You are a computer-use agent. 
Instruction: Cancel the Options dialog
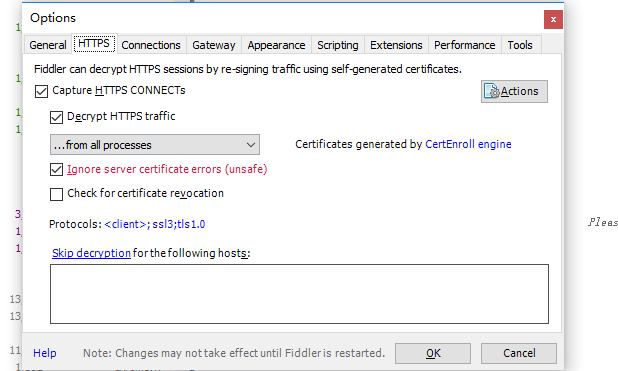click(x=519, y=353)
